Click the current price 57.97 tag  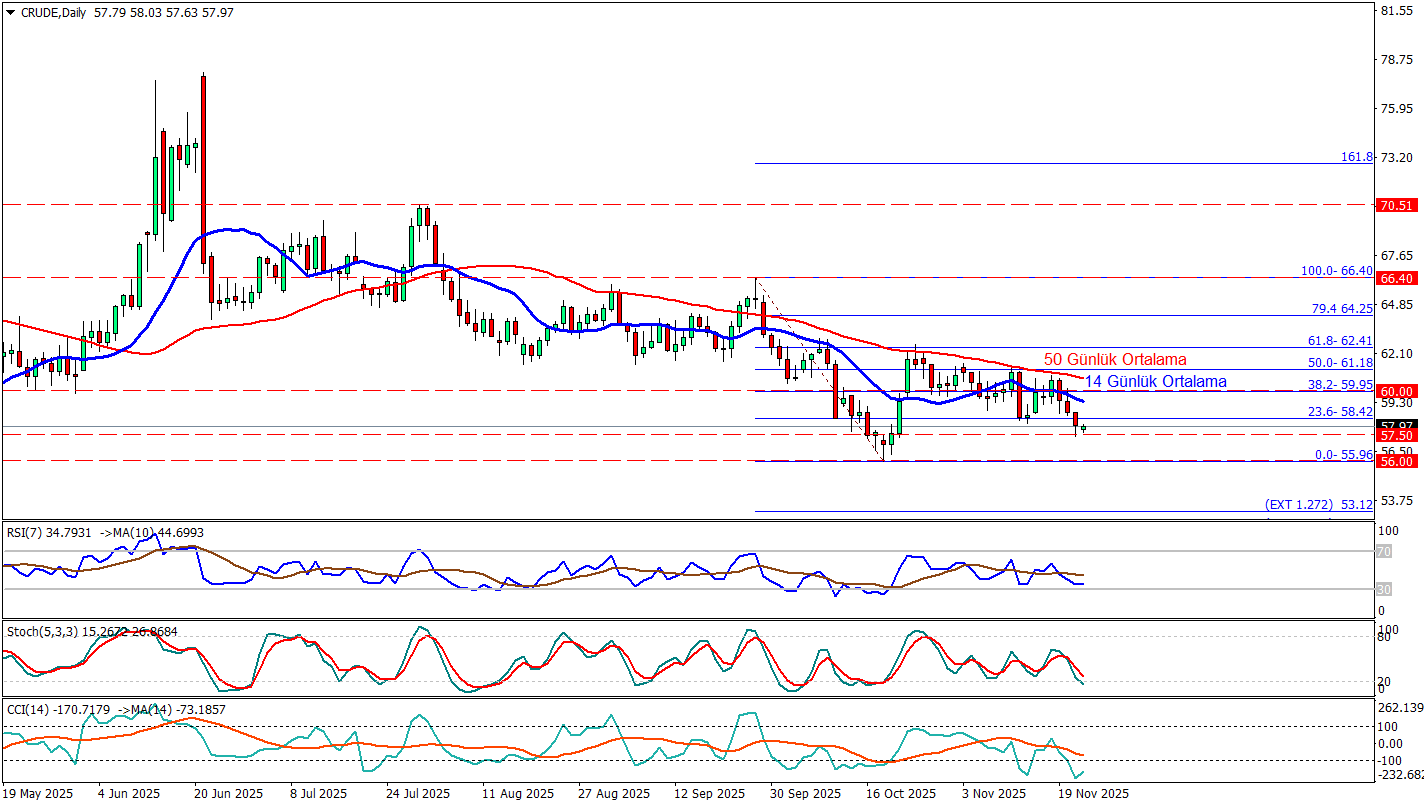tap(1395, 425)
